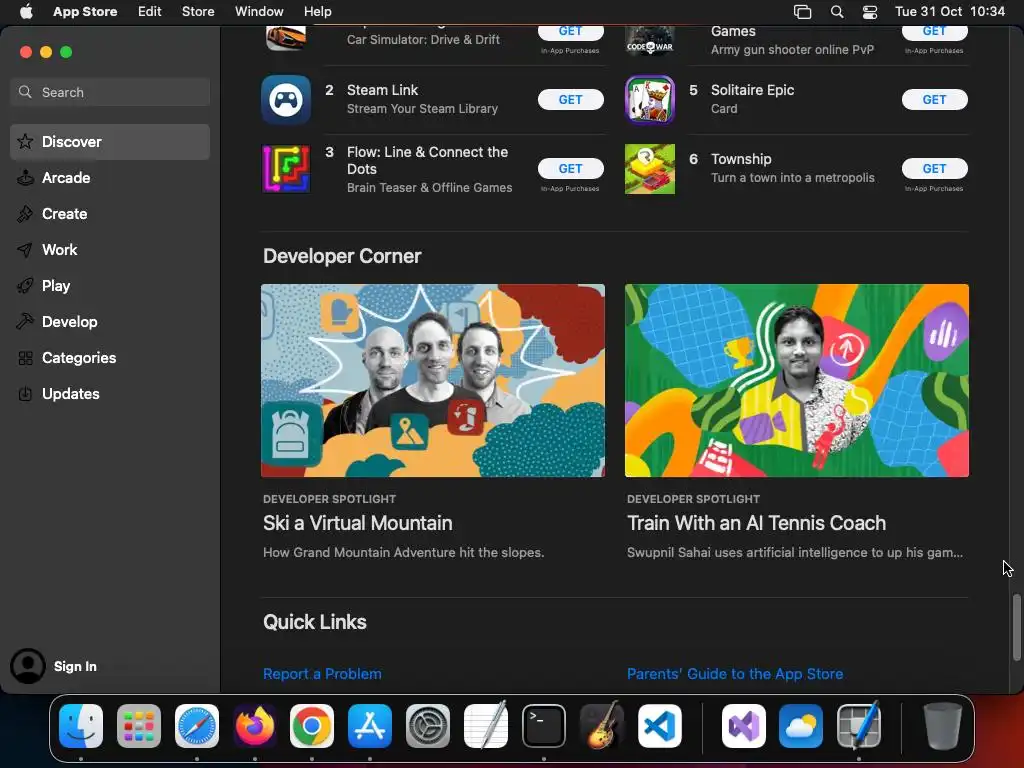1024x768 pixels.
Task: Click the Solitaire Epic title text
Action: click(752, 90)
